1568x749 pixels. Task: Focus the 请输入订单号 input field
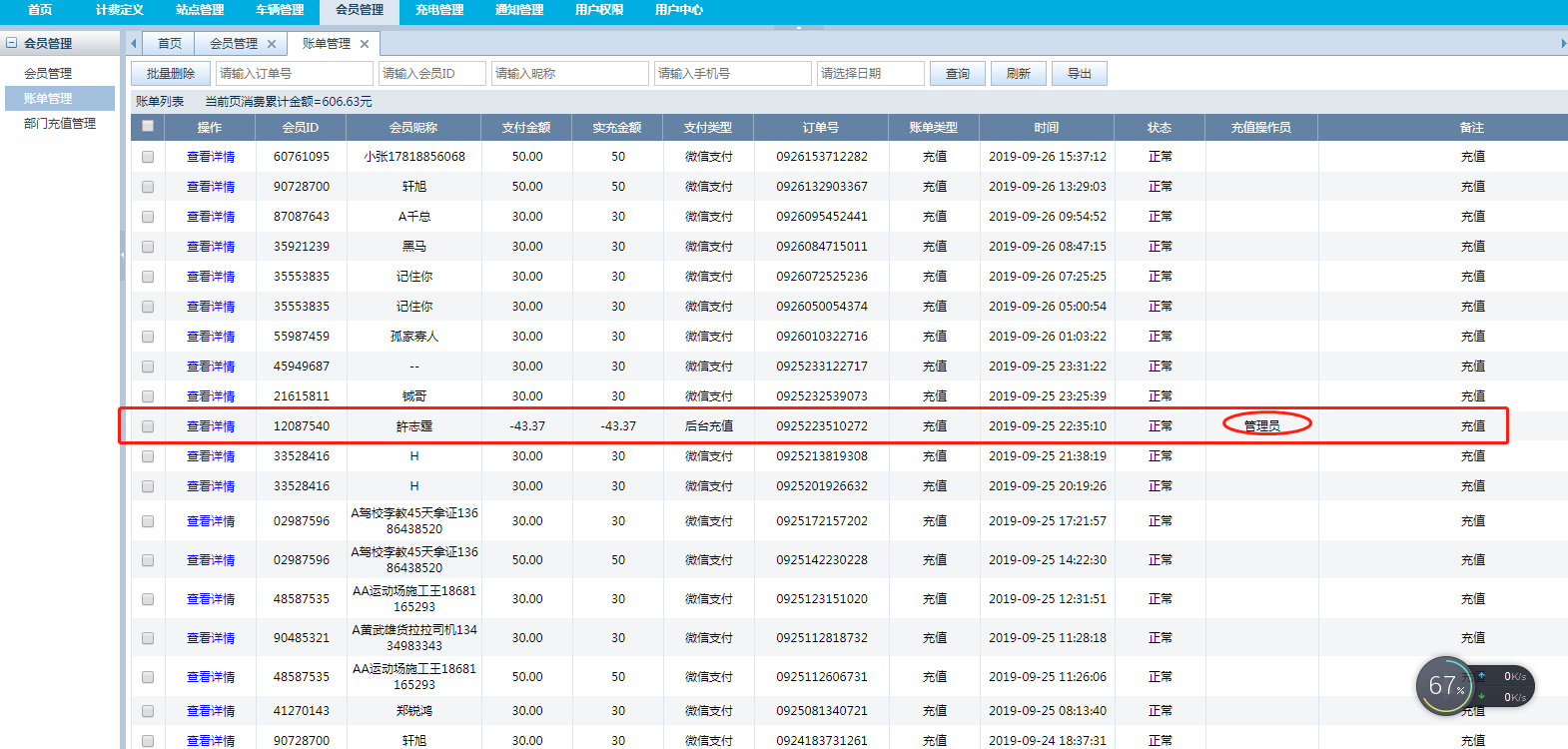(x=293, y=74)
